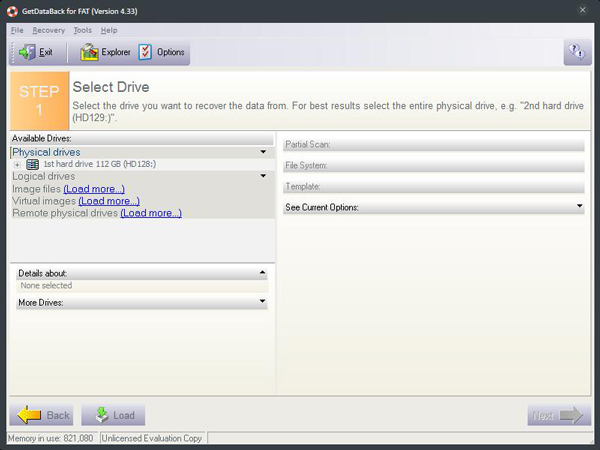Open the Tools menu
The width and height of the screenshot is (600, 450).
[x=83, y=30]
